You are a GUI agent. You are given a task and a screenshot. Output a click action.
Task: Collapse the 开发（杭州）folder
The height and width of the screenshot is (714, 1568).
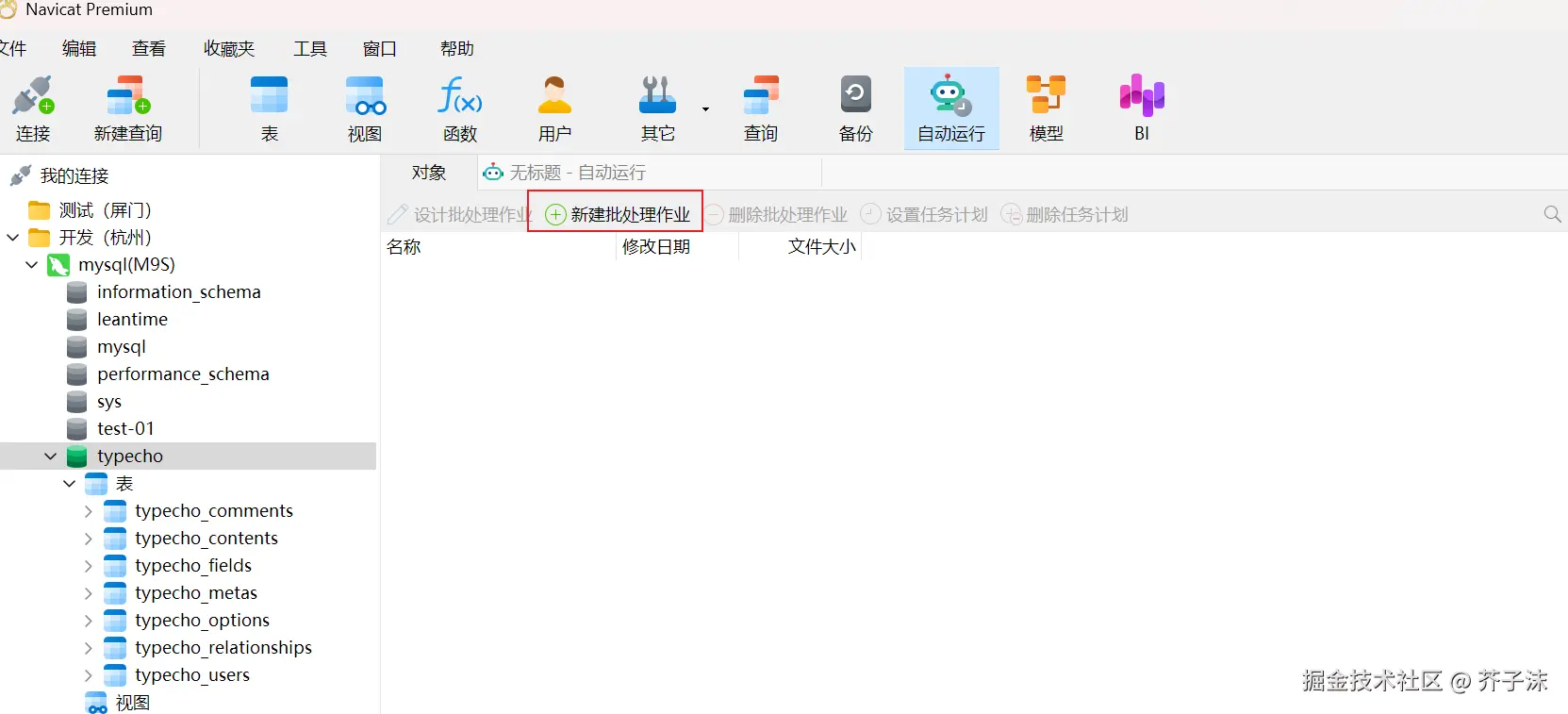click(x=13, y=238)
